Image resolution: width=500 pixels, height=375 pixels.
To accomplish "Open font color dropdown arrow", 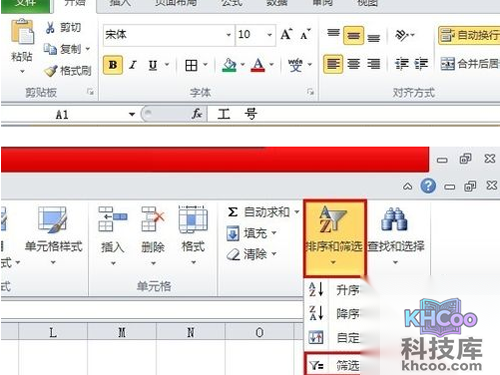I will tap(272, 65).
